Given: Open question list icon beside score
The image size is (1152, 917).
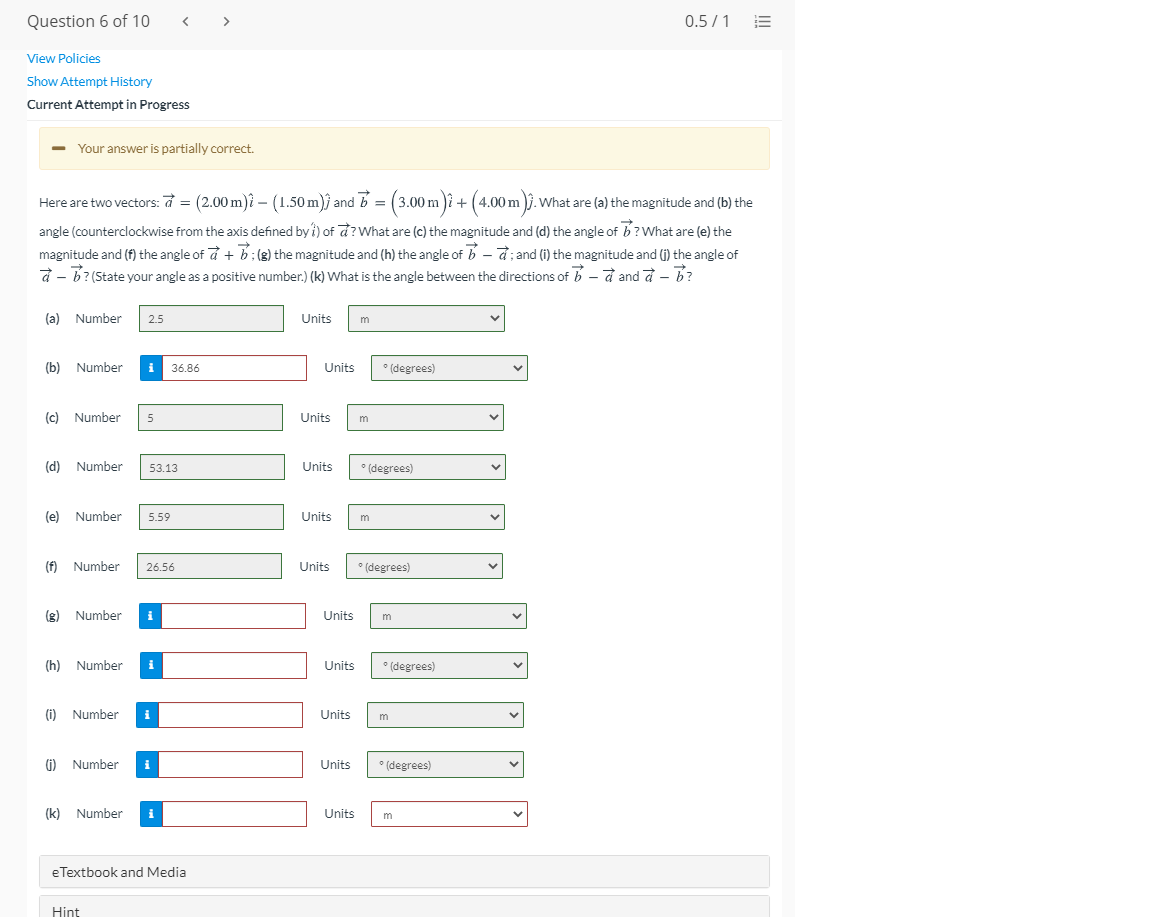Looking at the screenshot, I should pos(763,21).
